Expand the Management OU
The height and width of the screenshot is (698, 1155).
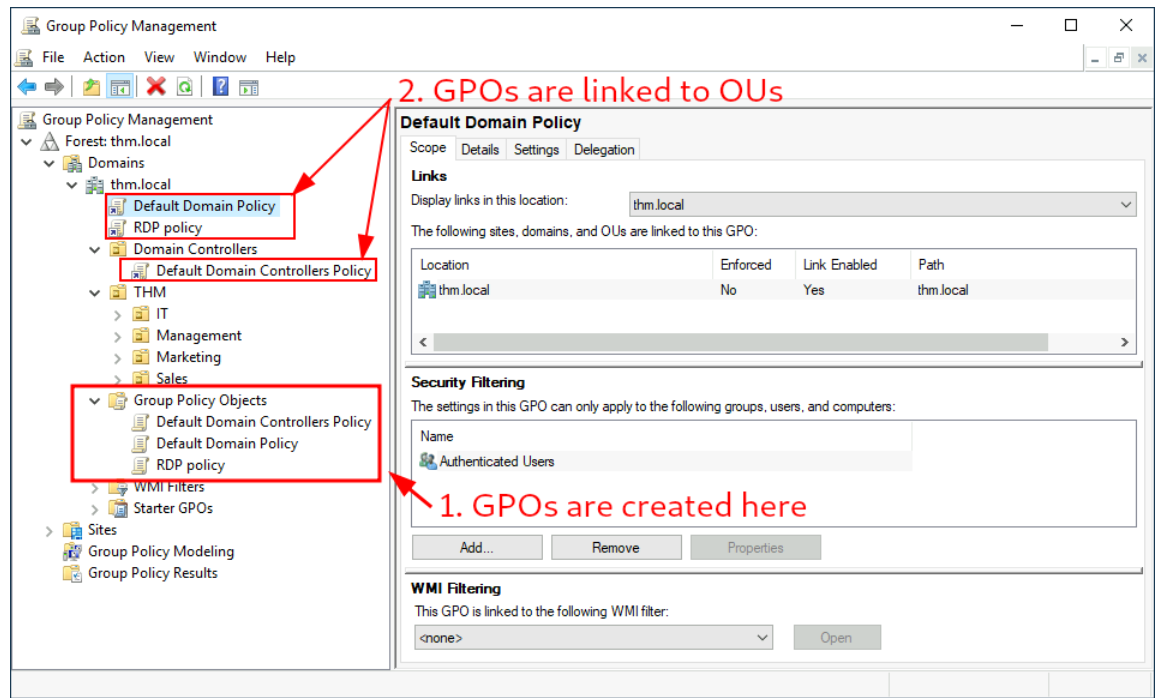coord(118,336)
